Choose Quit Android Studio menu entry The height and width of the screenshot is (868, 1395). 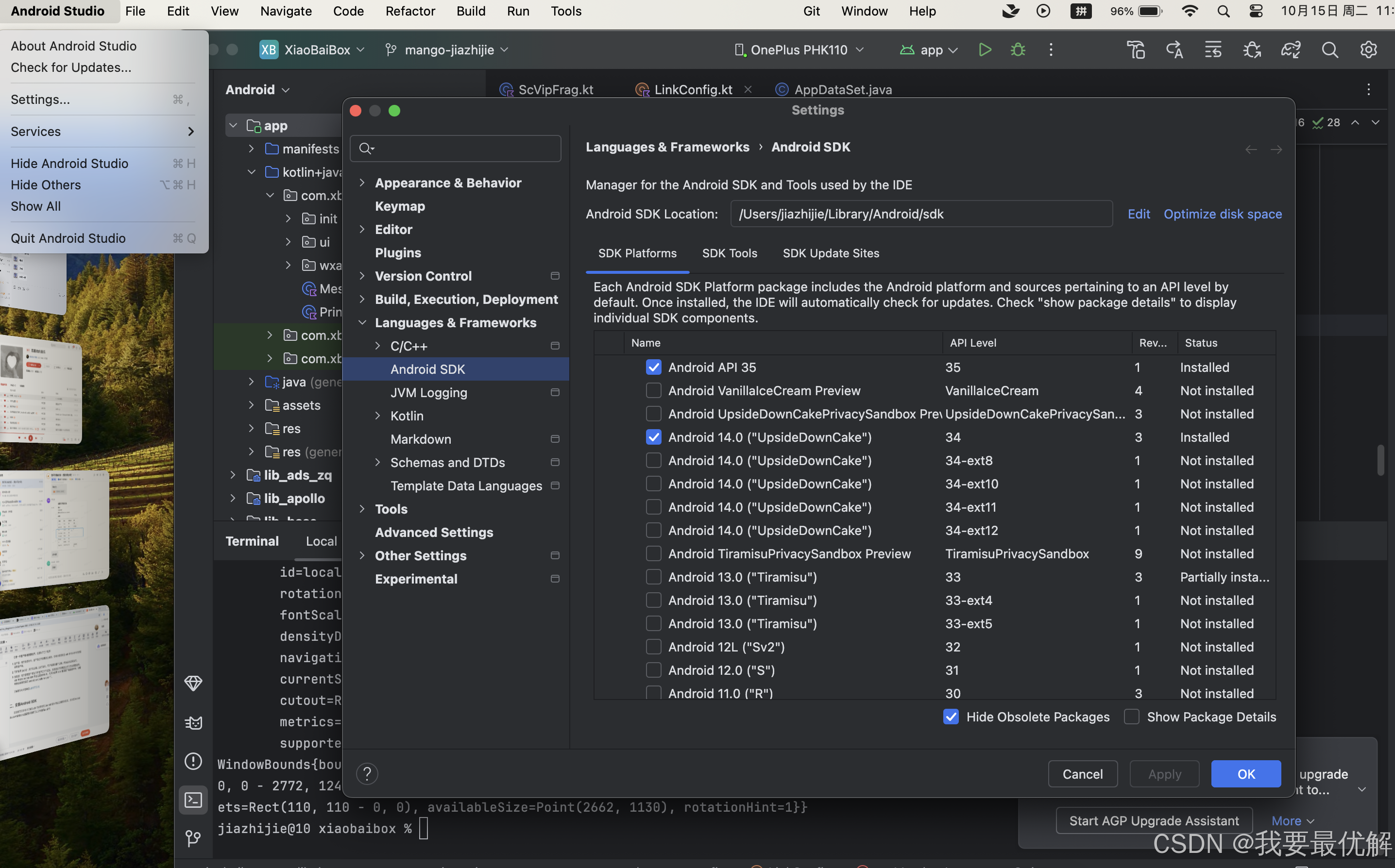pos(68,238)
